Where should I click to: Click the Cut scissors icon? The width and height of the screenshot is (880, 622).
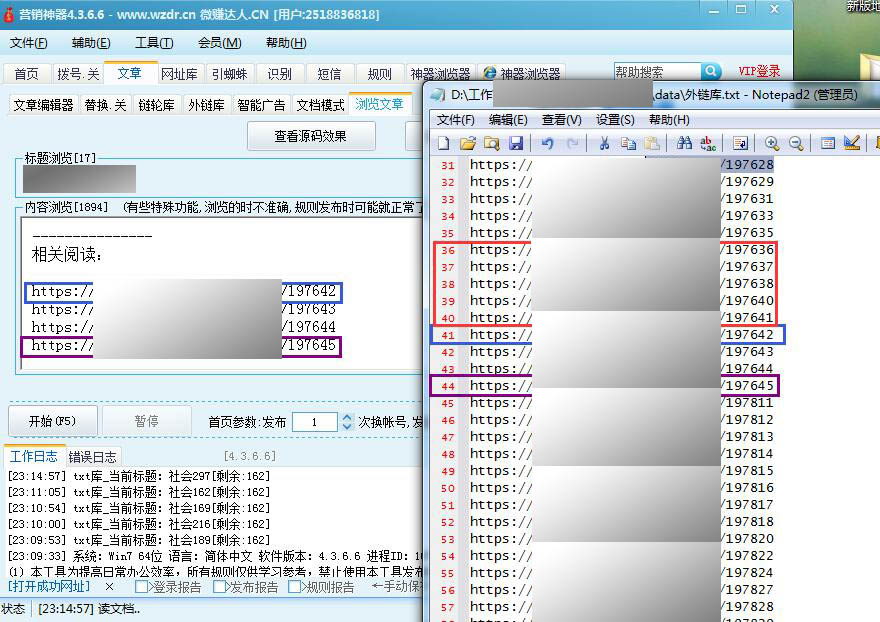pyautogui.click(x=604, y=143)
